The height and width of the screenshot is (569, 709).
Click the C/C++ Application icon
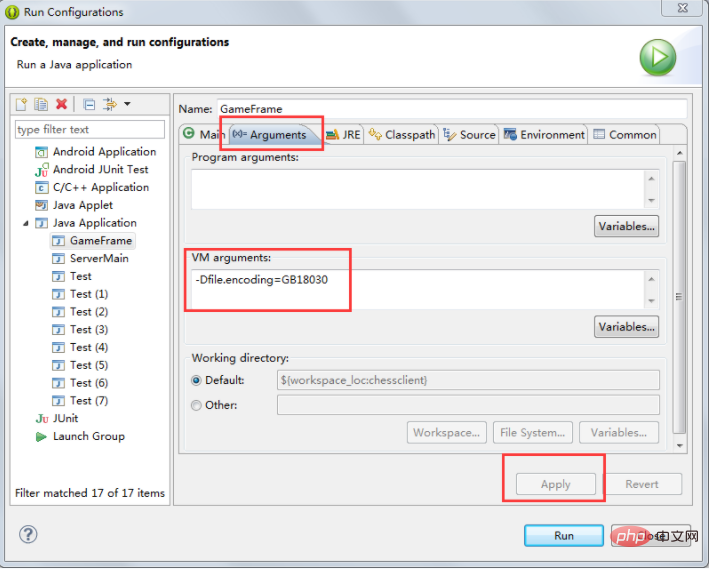pyautogui.click(x=41, y=188)
